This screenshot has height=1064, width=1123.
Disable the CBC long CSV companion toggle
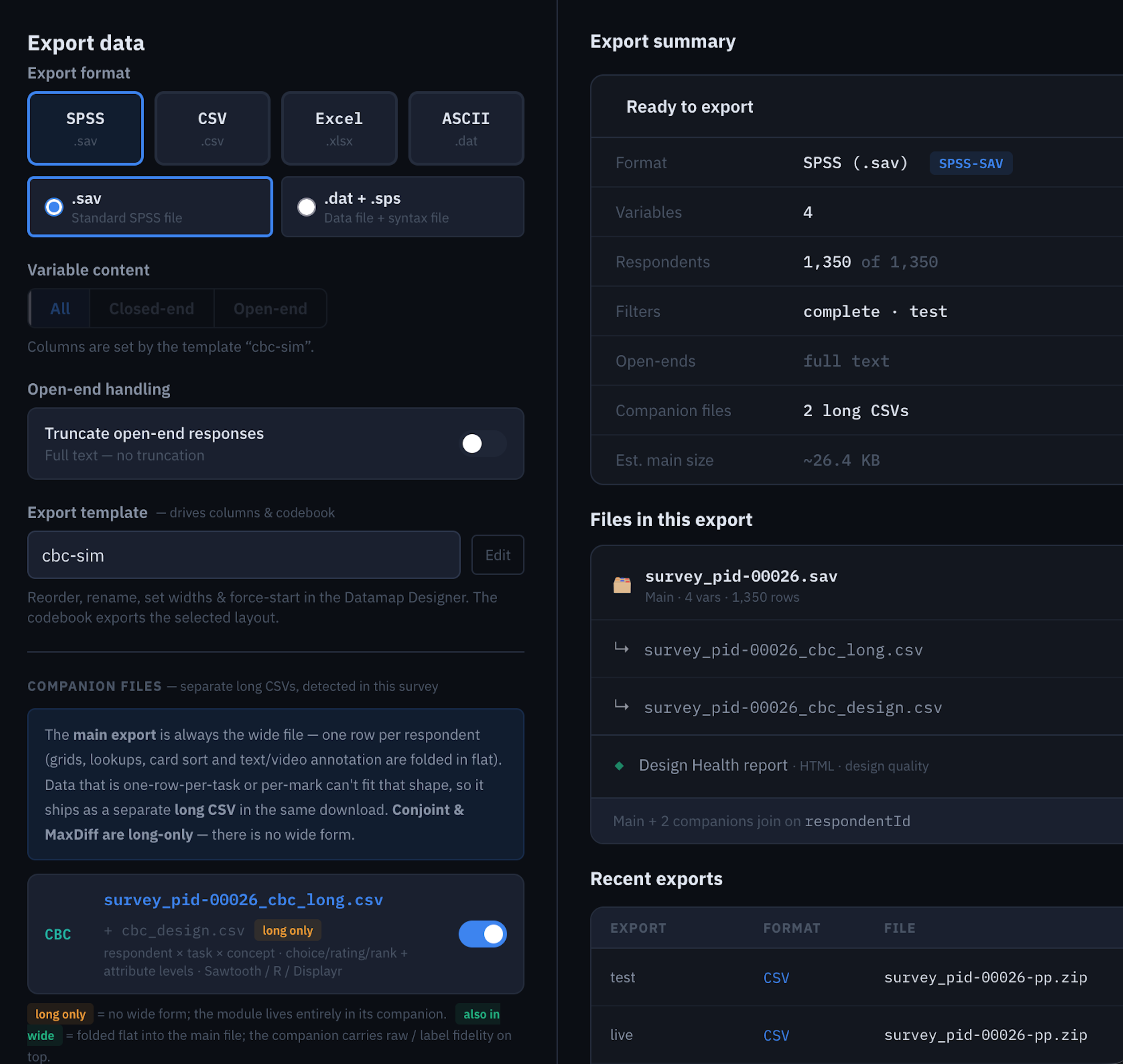tap(483, 934)
